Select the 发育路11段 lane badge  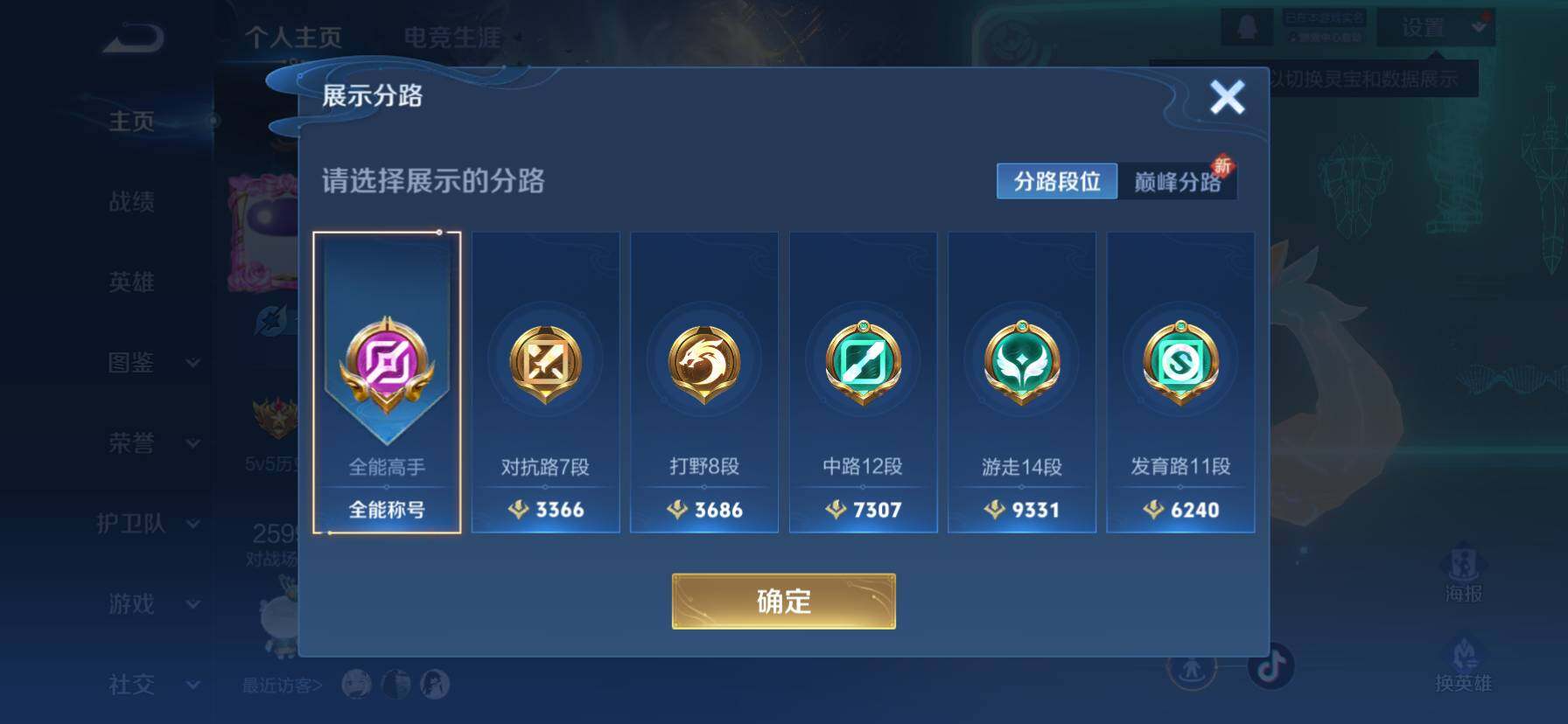[x=1180, y=382]
